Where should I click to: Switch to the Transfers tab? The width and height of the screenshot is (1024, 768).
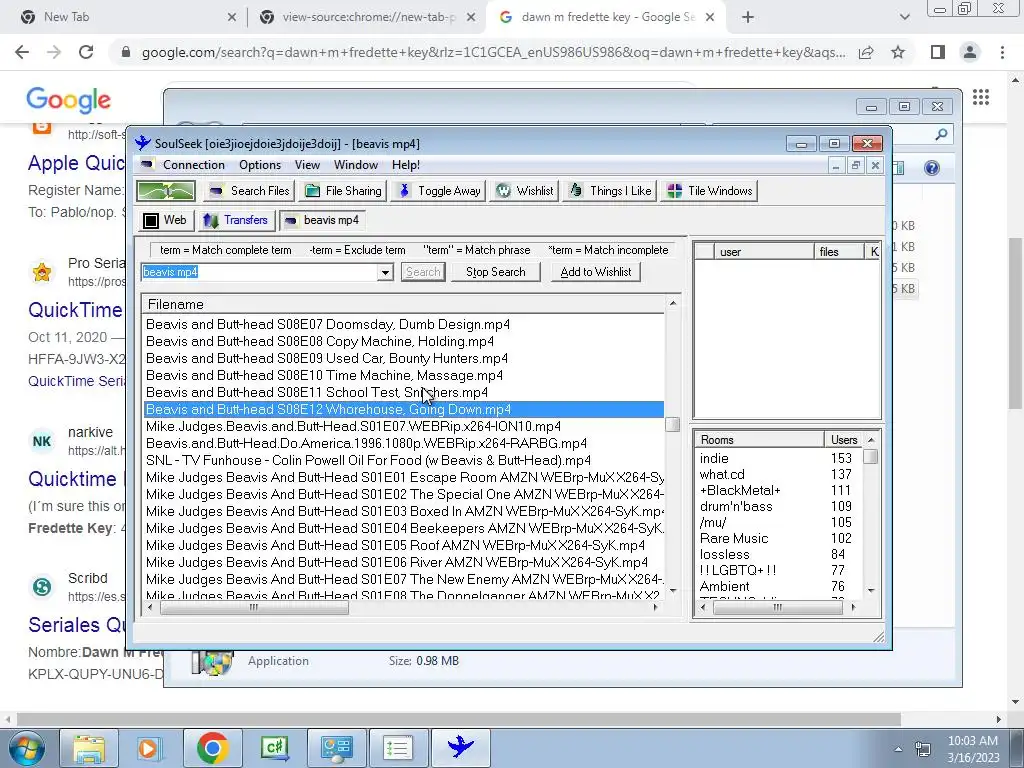click(236, 220)
